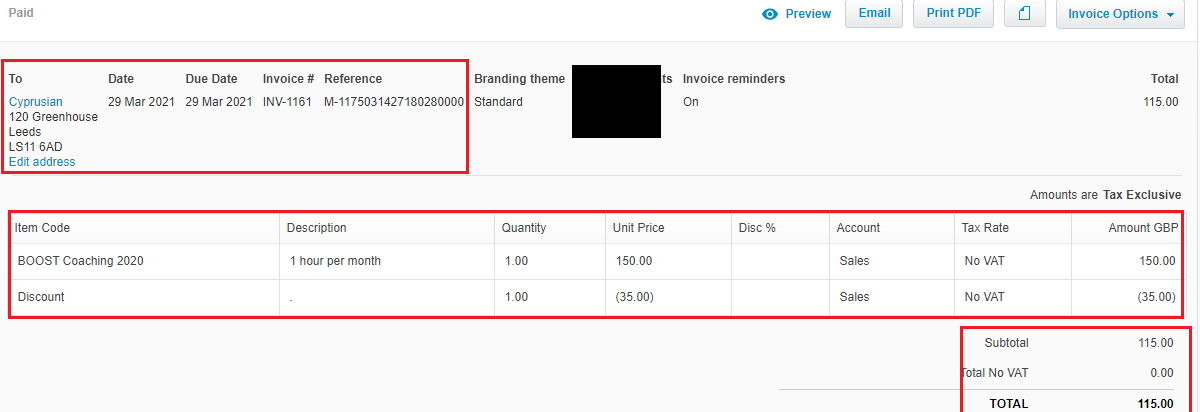Select the Discount item code cell
The image size is (1200, 412).
click(x=145, y=297)
